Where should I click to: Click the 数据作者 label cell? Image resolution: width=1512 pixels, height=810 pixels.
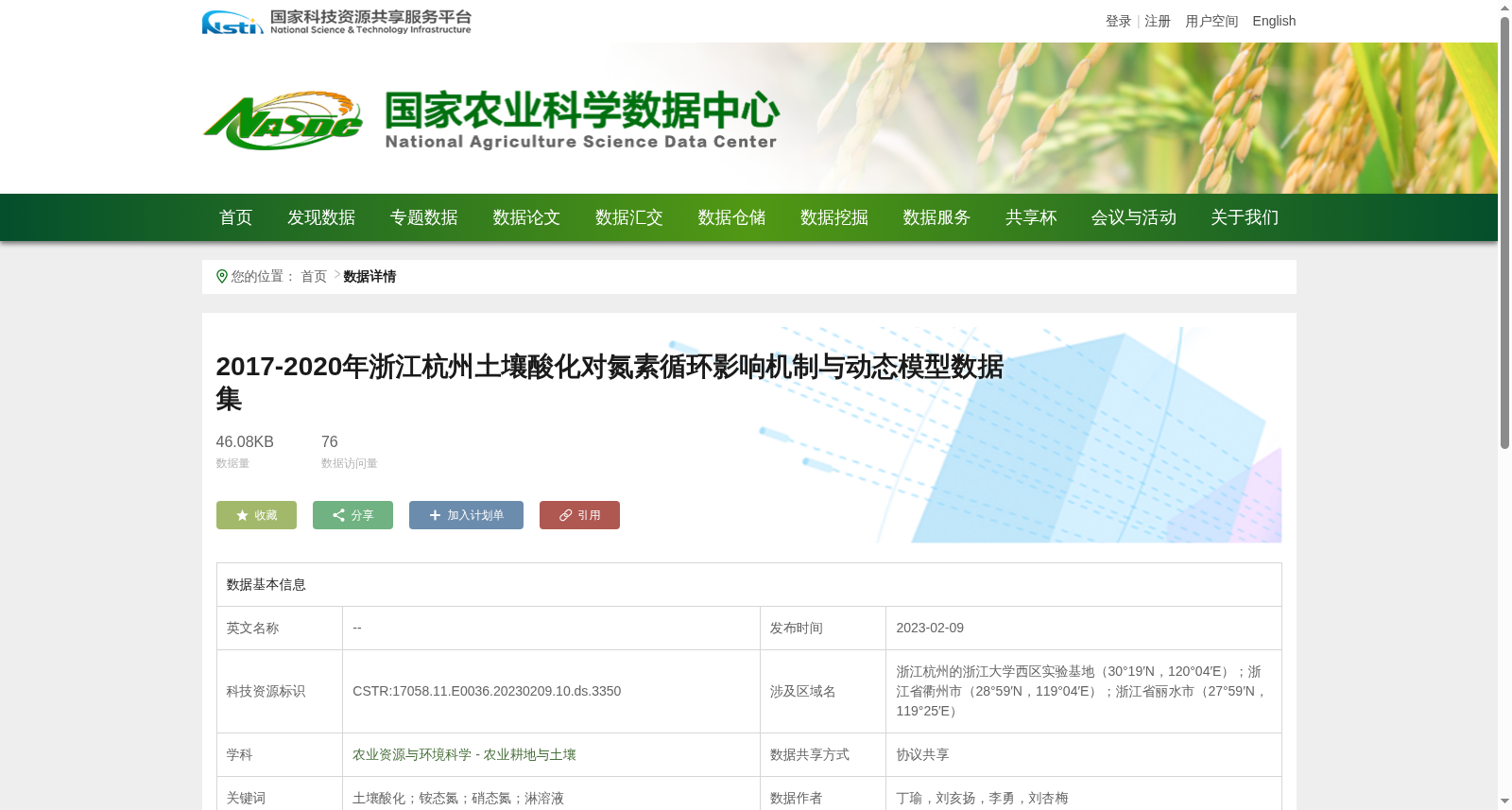click(823, 799)
